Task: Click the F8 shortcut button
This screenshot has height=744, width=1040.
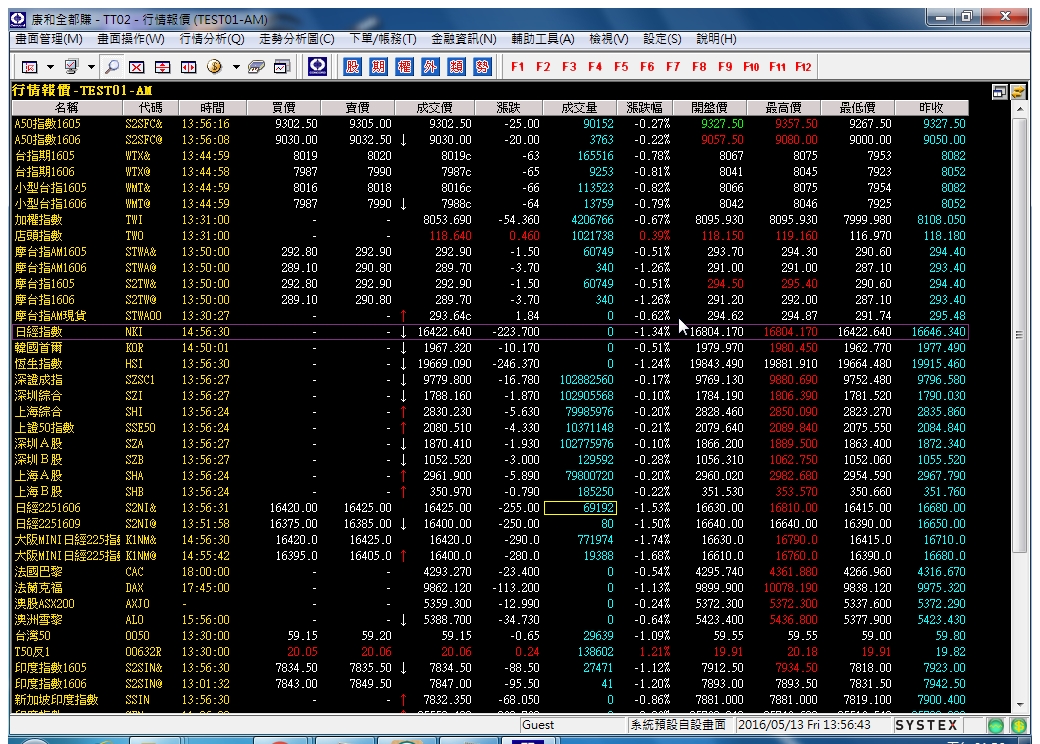Action: click(x=699, y=67)
